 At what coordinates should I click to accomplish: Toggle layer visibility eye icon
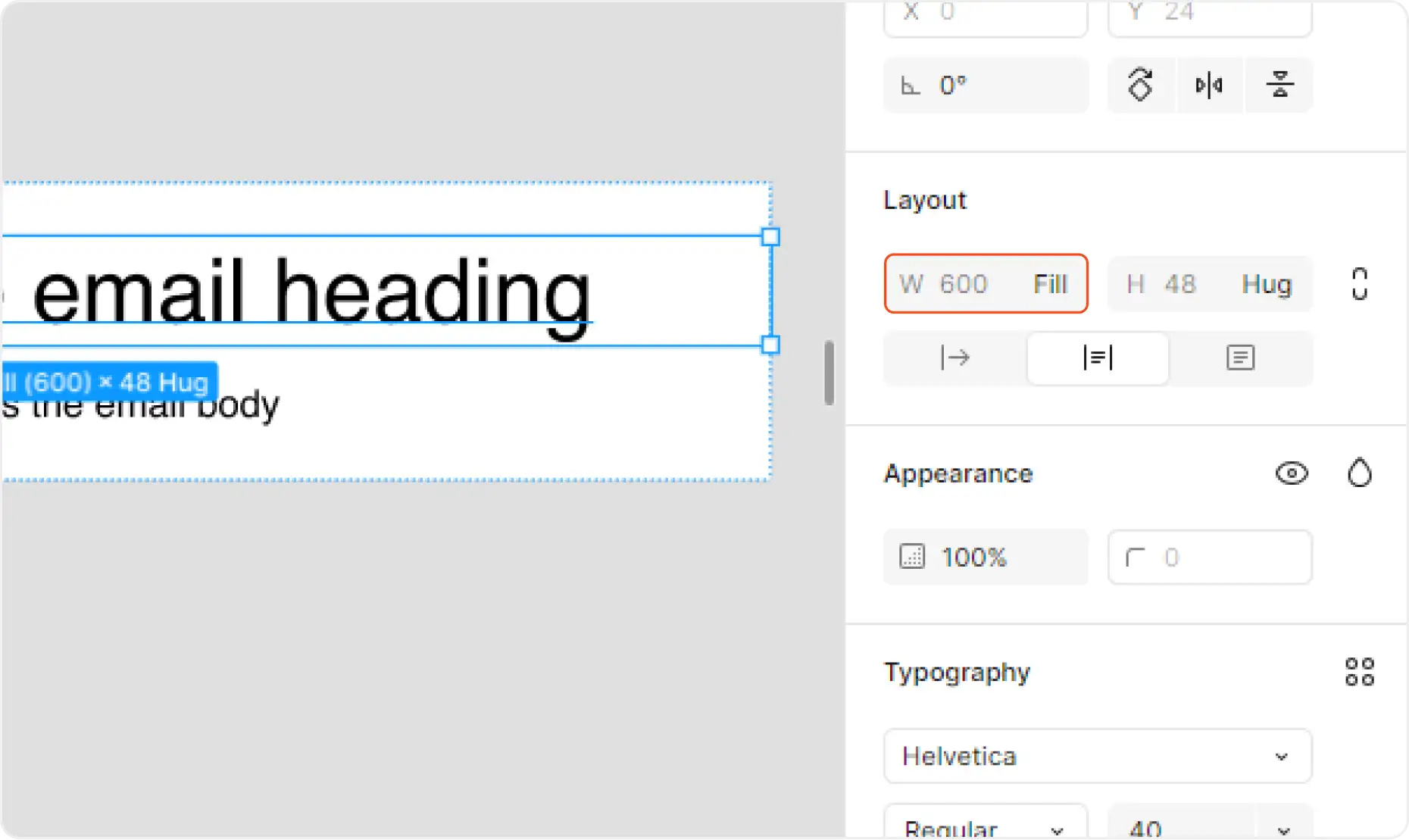pos(1292,473)
